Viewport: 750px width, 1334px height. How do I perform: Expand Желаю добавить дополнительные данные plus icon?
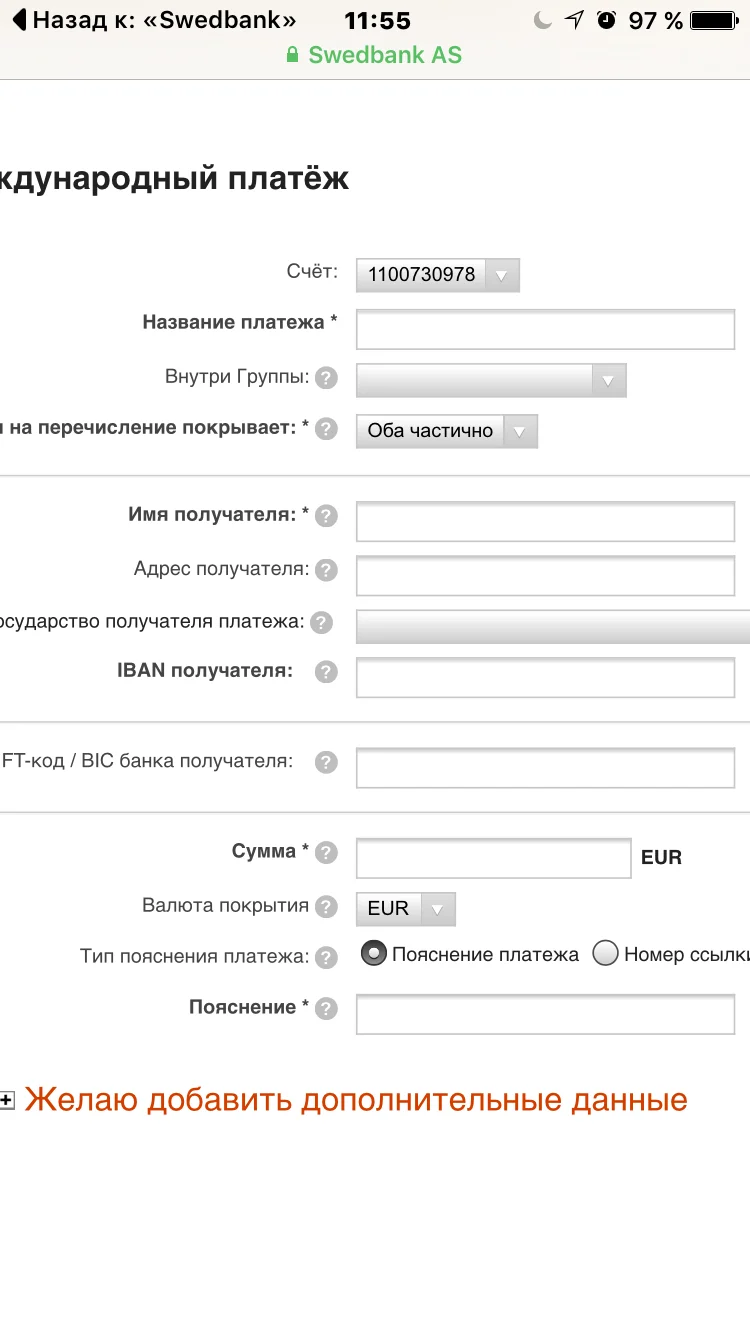7,1101
